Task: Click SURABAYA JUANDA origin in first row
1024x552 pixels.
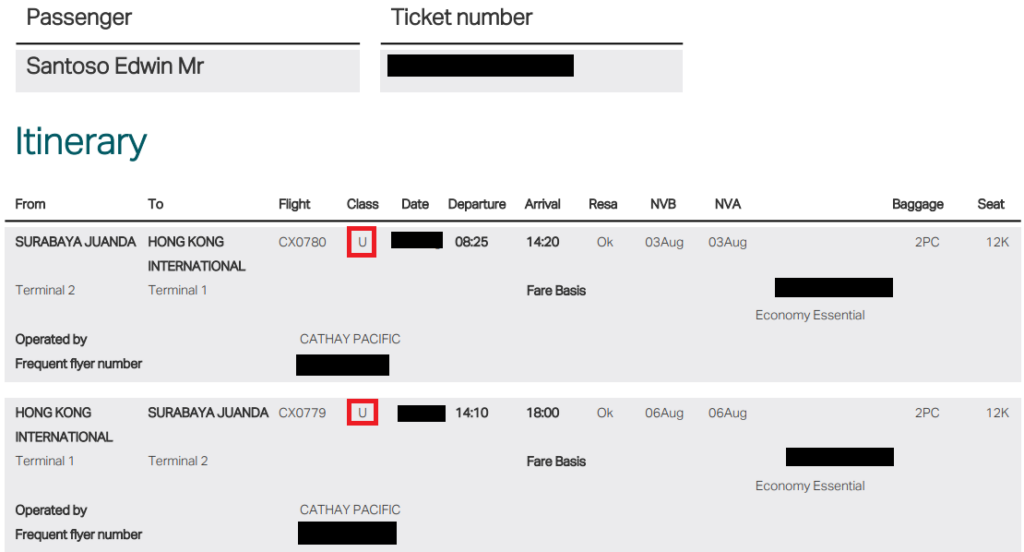Action: click(75, 242)
